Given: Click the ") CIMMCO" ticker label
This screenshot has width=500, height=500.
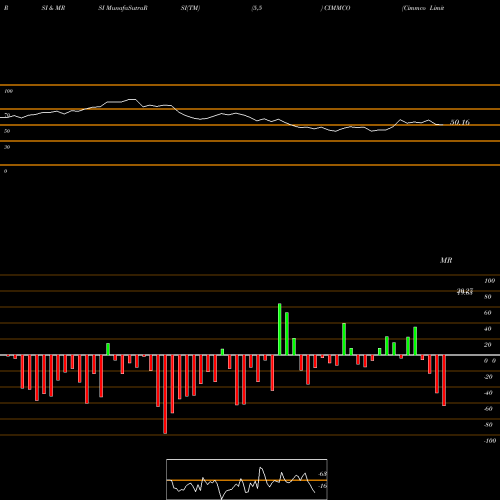Looking at the screenshot, I should 336,8.
